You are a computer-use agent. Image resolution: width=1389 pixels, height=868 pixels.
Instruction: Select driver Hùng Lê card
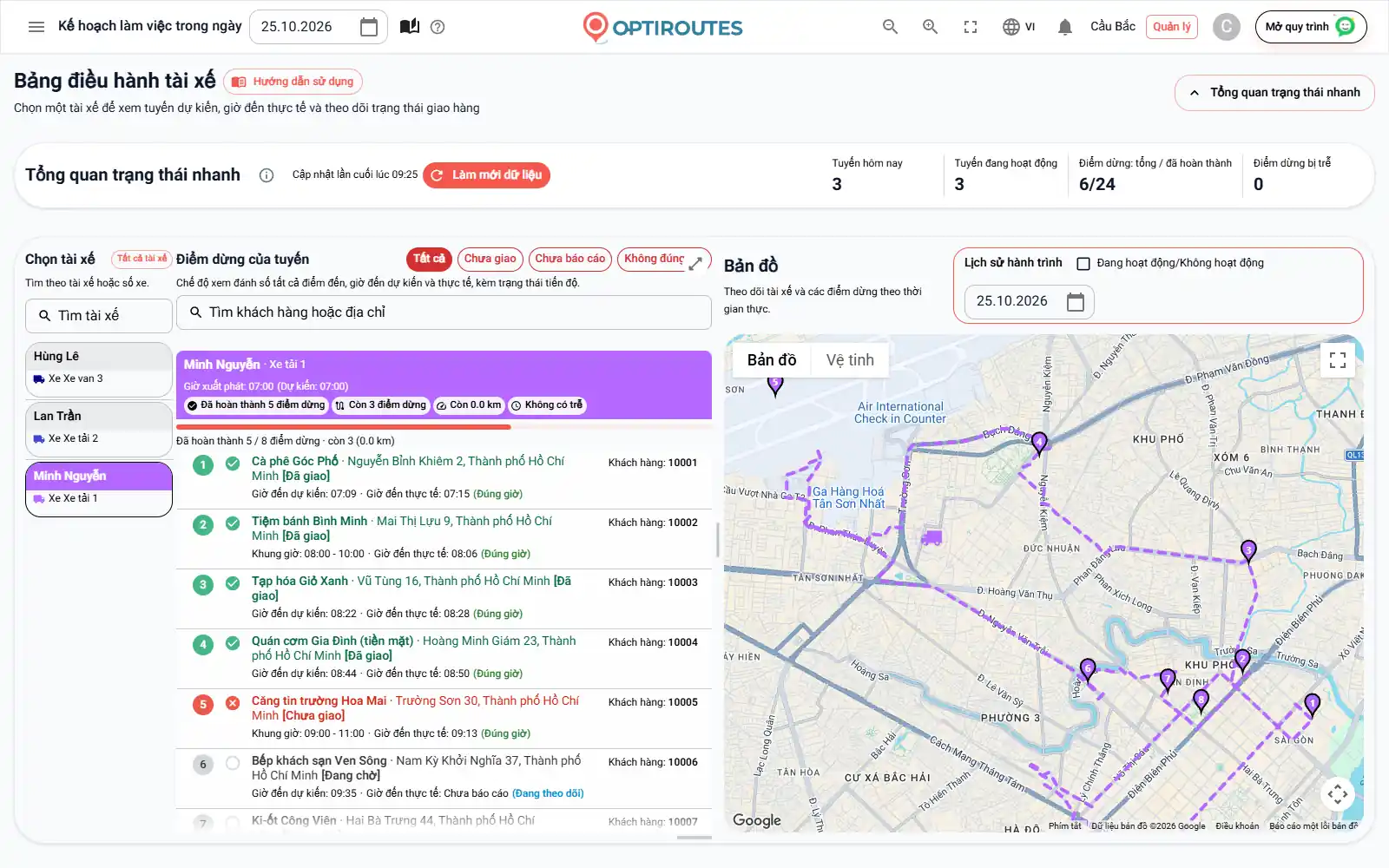point(99,368)
